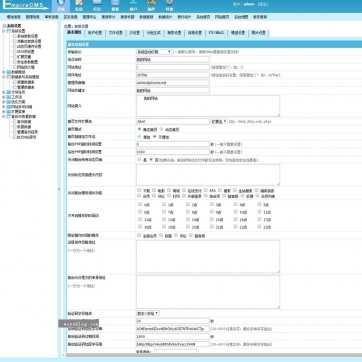The width and height of the screenshot is (362, 362).
Task: Switch to the 文件设置 tab
Action: point(116,33)
